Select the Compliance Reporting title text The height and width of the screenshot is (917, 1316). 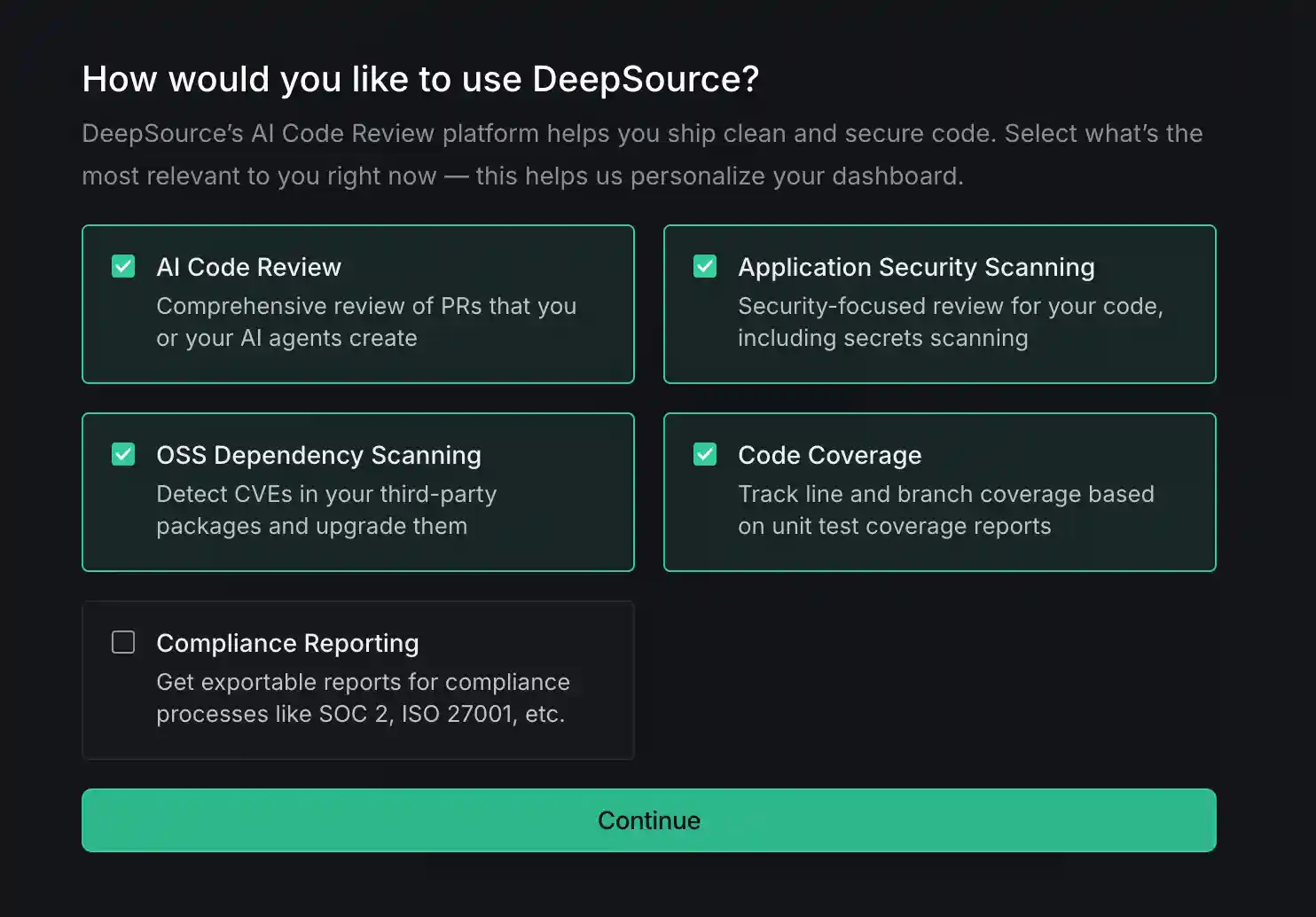coord(287,643)
